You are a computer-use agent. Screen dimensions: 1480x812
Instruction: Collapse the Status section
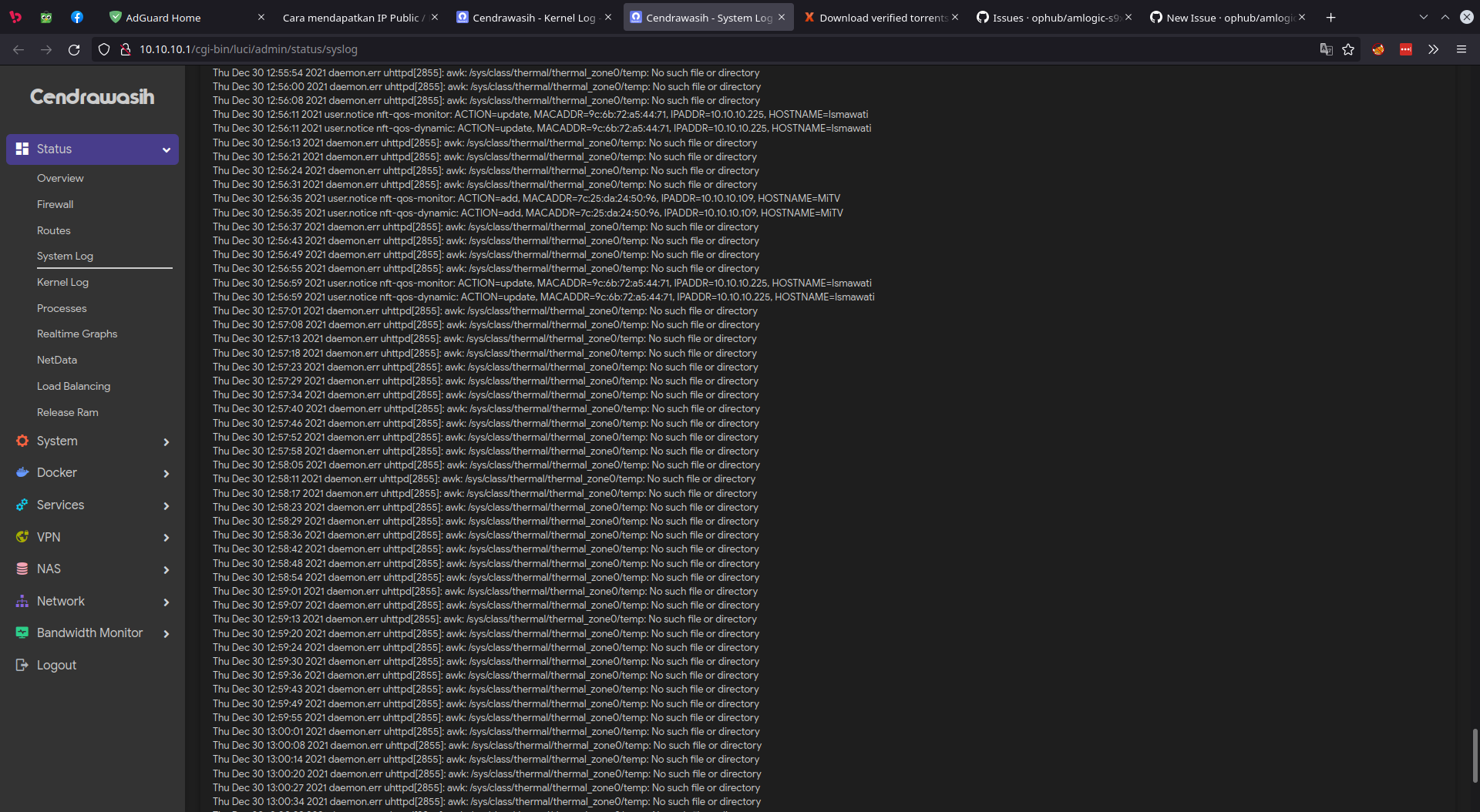[x=167, y=149]
